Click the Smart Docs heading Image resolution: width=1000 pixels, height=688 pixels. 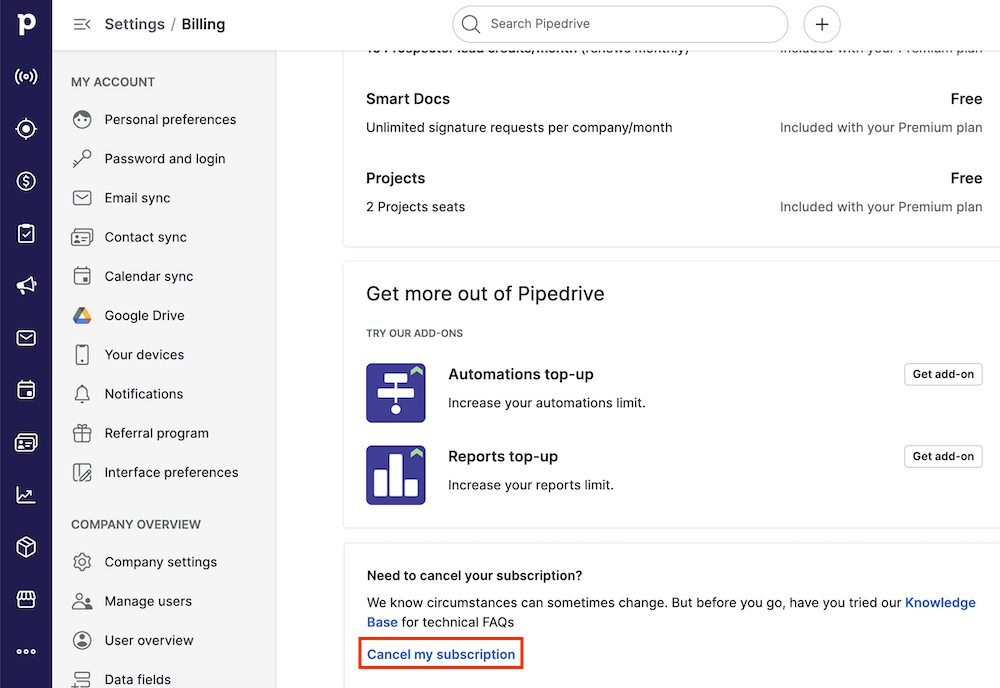(408, 99)
